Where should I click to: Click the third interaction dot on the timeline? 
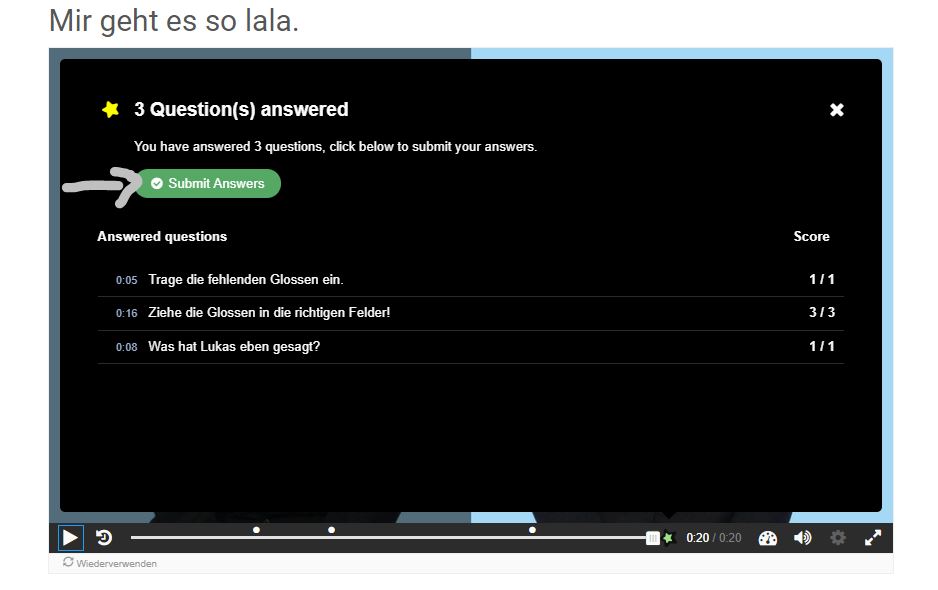click(532, 530)
